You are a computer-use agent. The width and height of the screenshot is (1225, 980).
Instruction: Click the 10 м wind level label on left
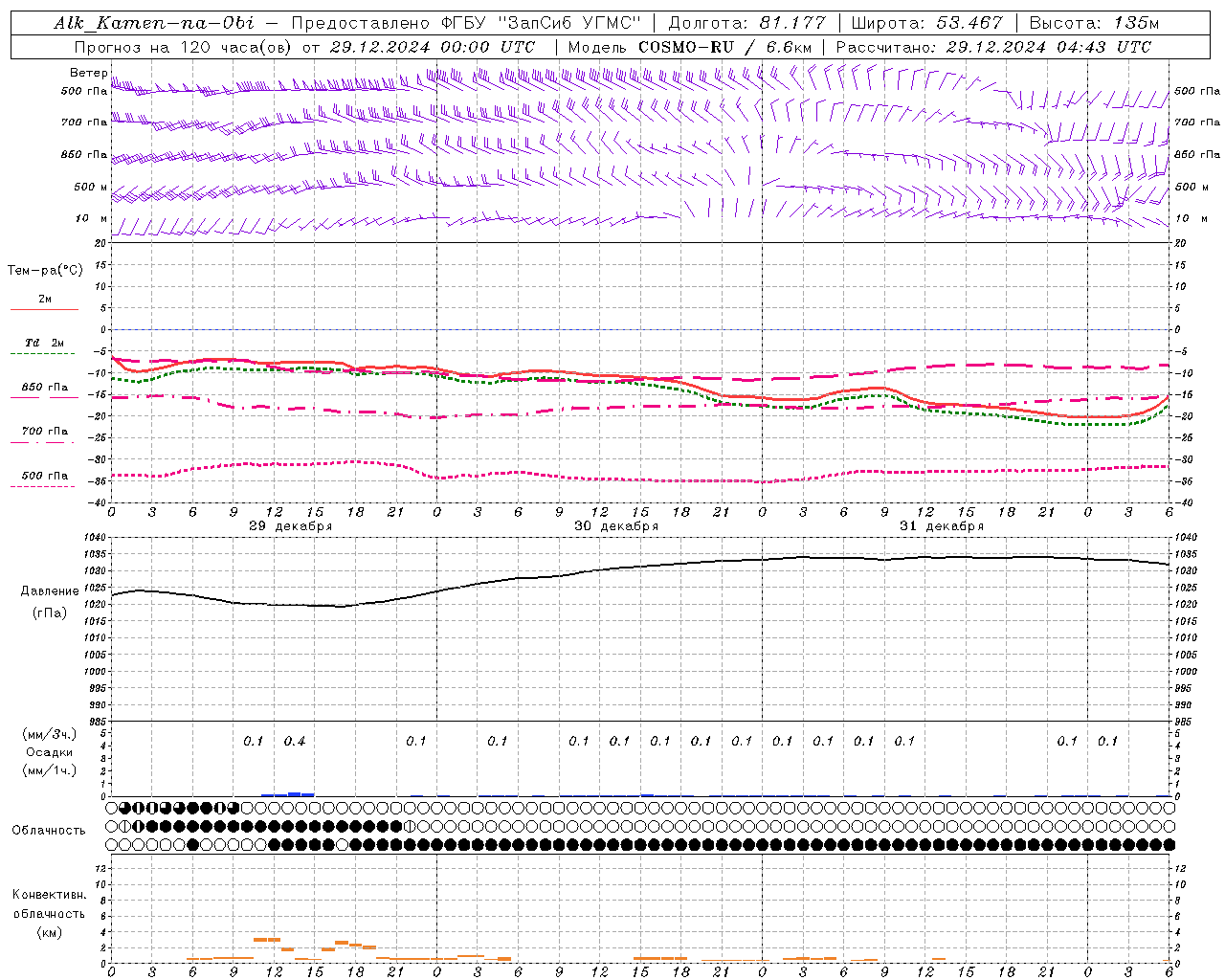[x=92, y=219]
